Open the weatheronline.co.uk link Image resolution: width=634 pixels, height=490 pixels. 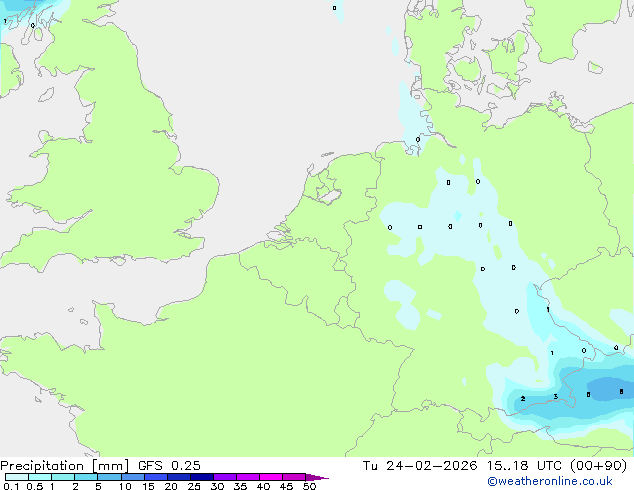coord(550,481)
